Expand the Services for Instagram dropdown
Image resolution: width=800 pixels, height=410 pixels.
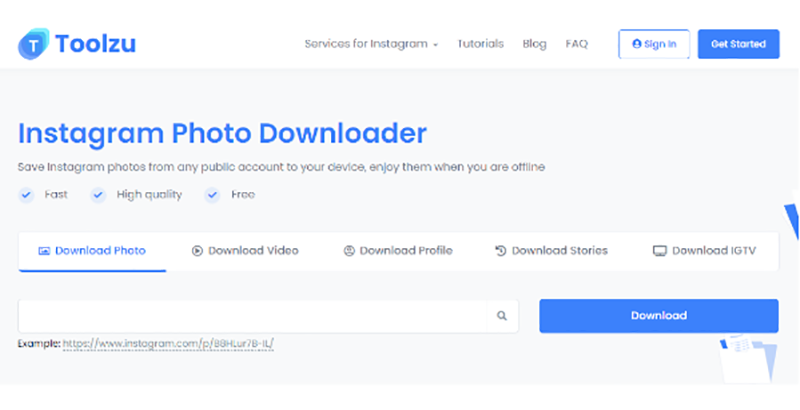pos(371,44)
